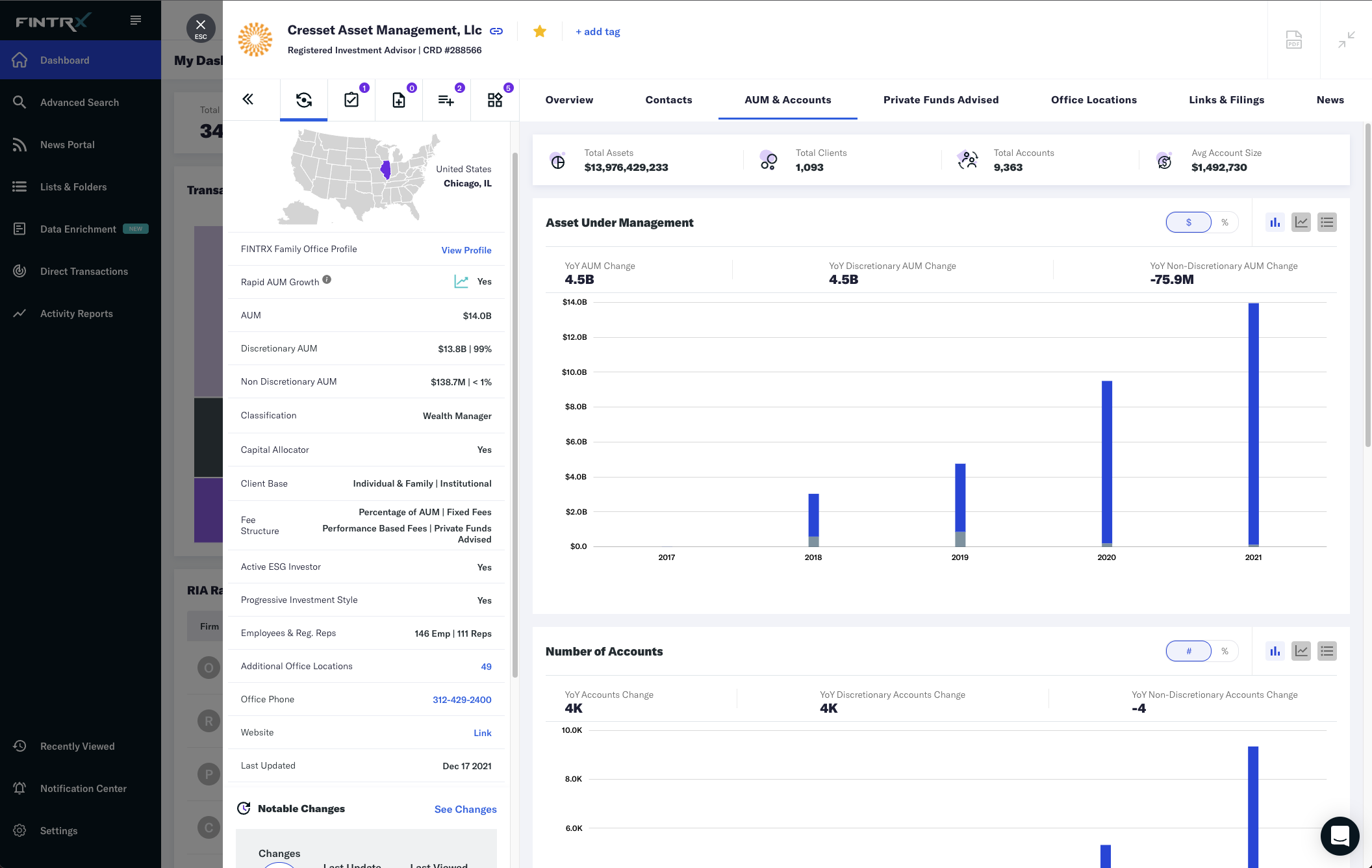Screen dimensions: 1372x868
Task: Click the Total Clients icon
Action: point(769,160)
